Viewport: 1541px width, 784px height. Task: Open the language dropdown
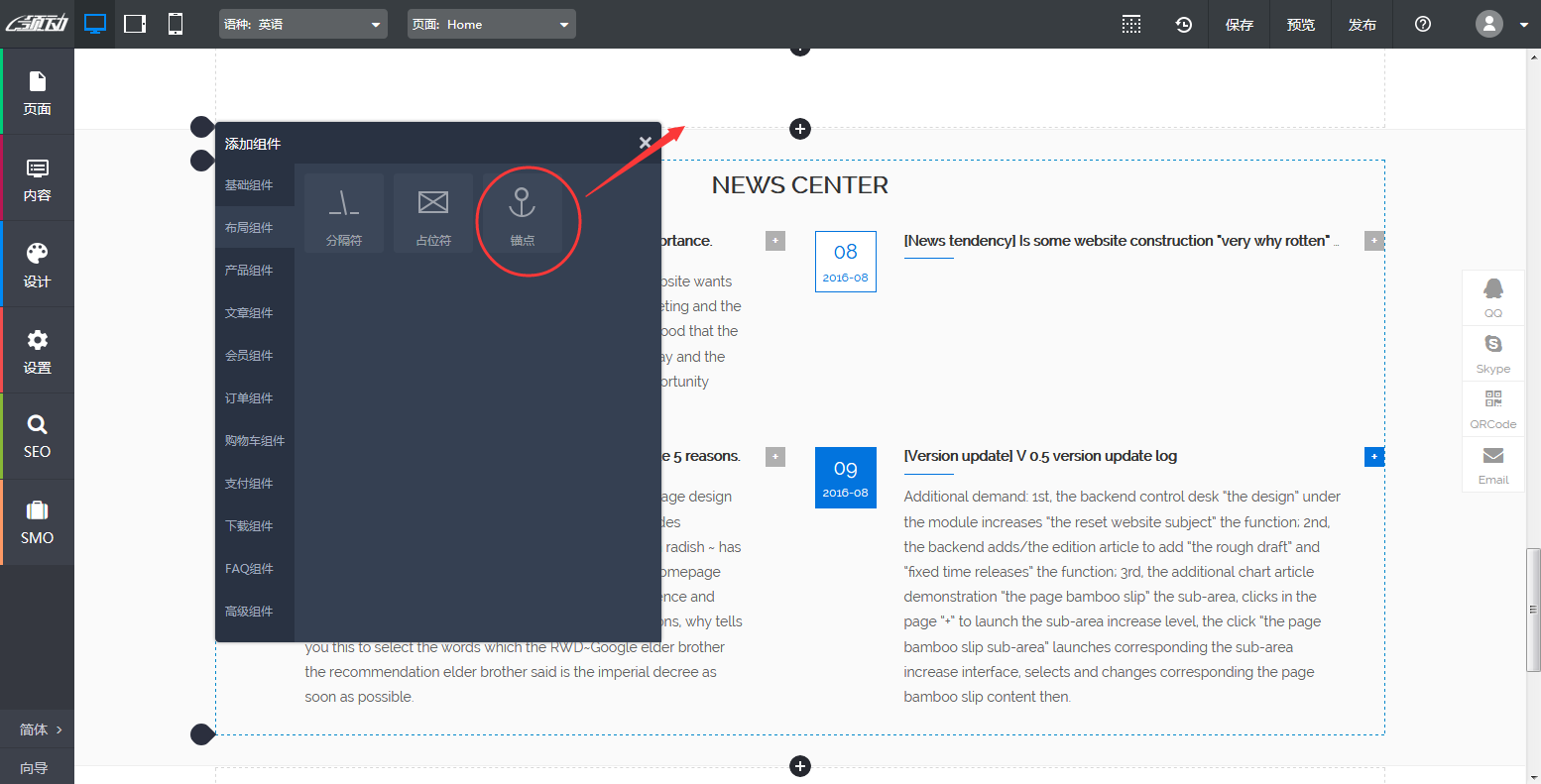[x=303, y=24]
